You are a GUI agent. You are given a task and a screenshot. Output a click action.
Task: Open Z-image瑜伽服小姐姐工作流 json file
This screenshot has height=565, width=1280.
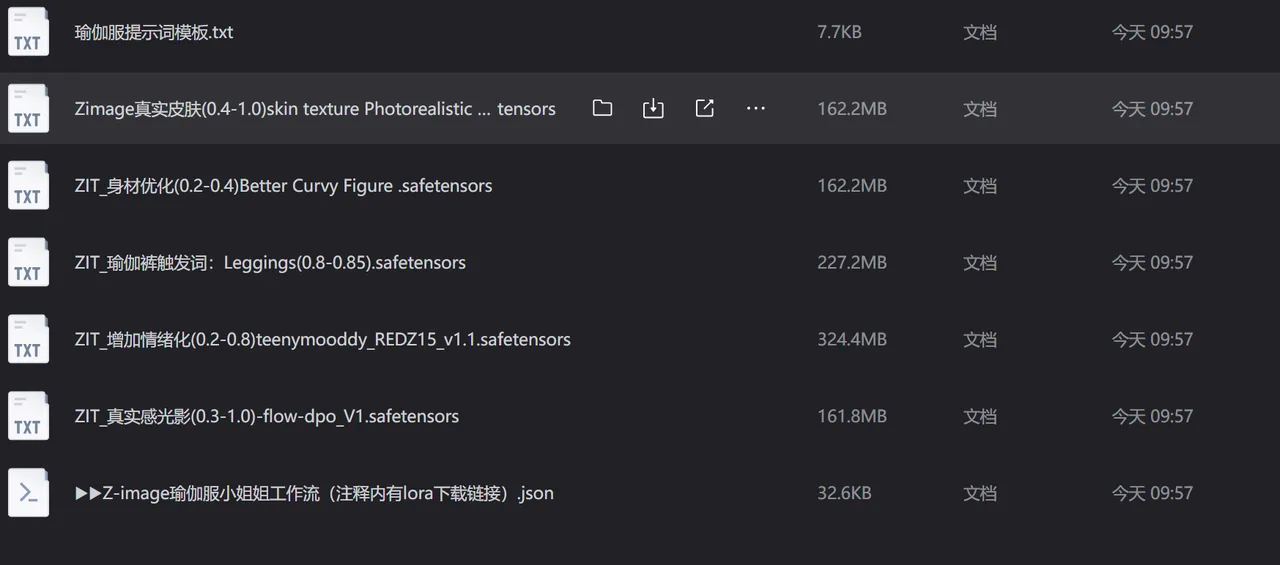coord(314,493)
